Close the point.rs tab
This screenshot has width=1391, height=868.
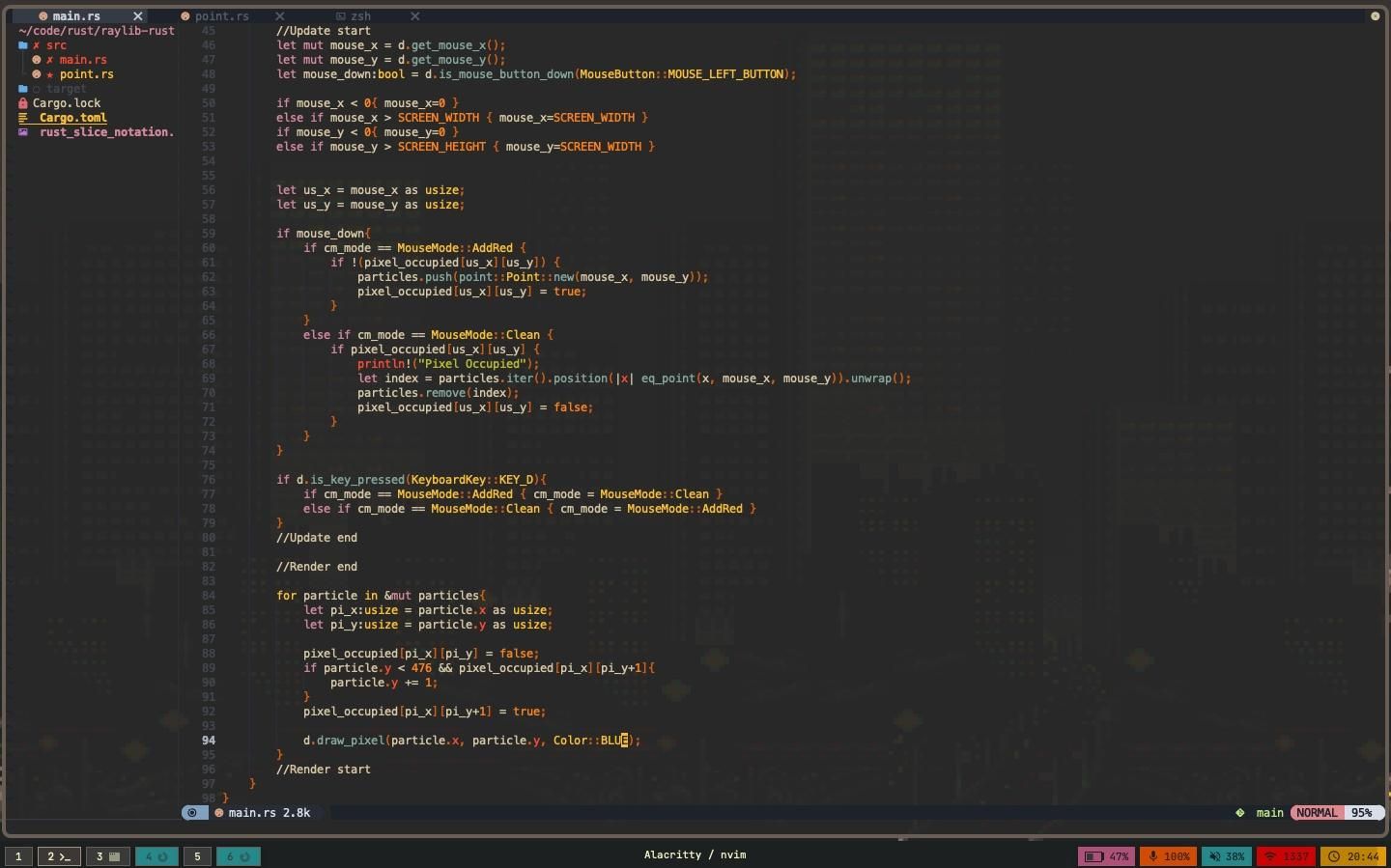(x=280, y=16)
